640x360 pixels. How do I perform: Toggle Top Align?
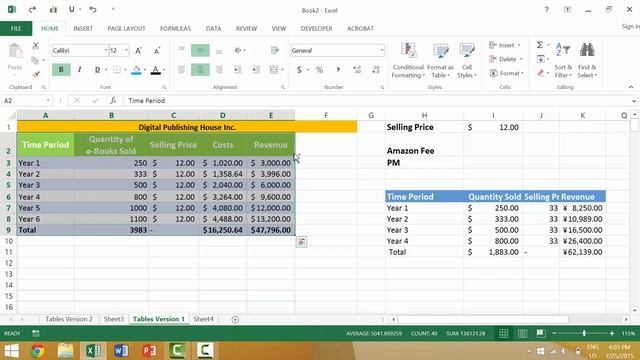(x=181, y=49)
